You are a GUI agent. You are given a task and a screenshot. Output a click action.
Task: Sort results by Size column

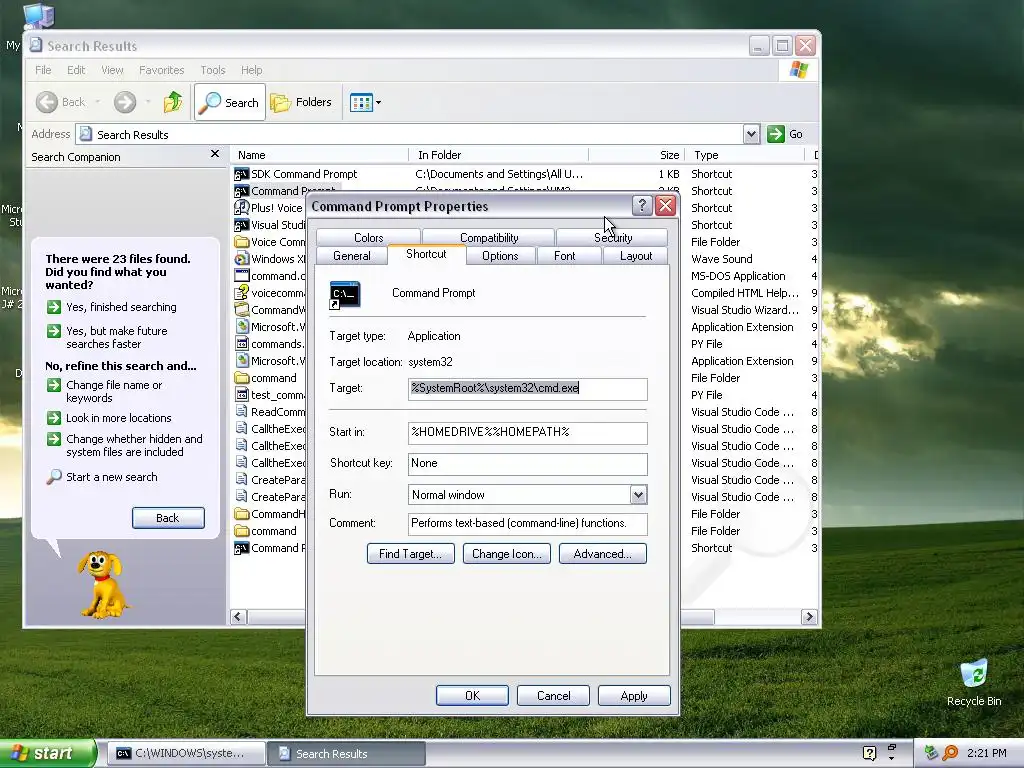[637, 155]
